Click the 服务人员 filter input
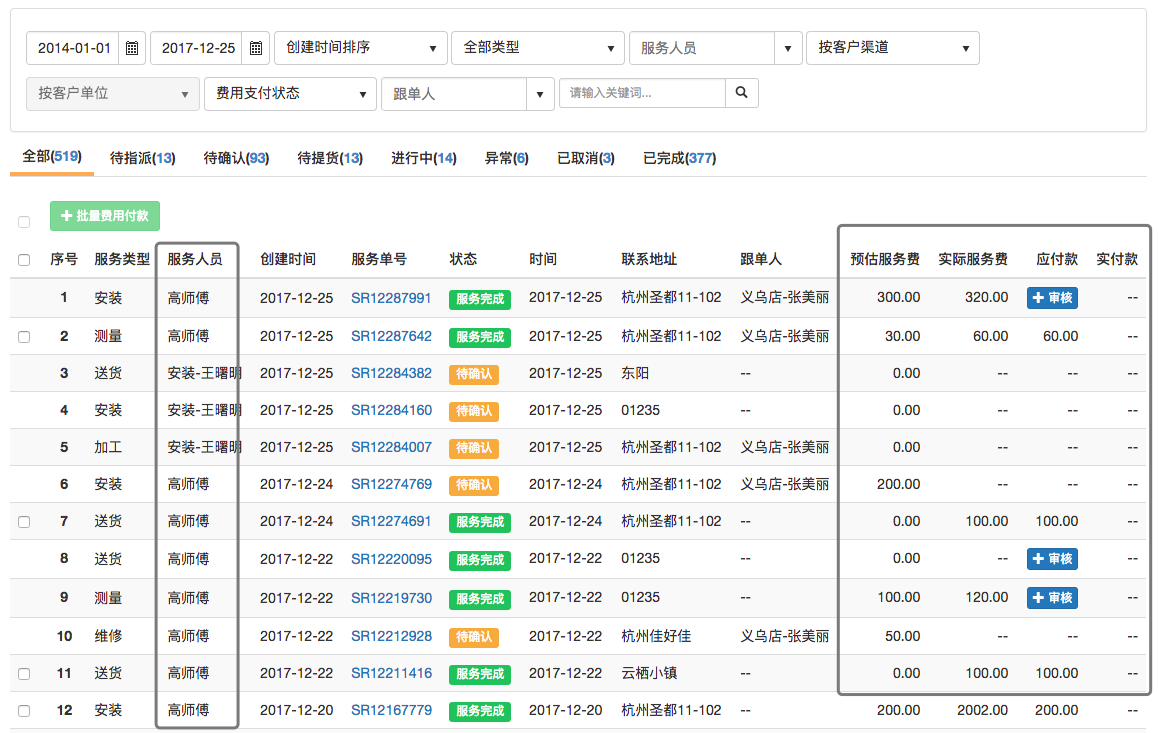The image size is (1158, 733). (x=702, y=48)
